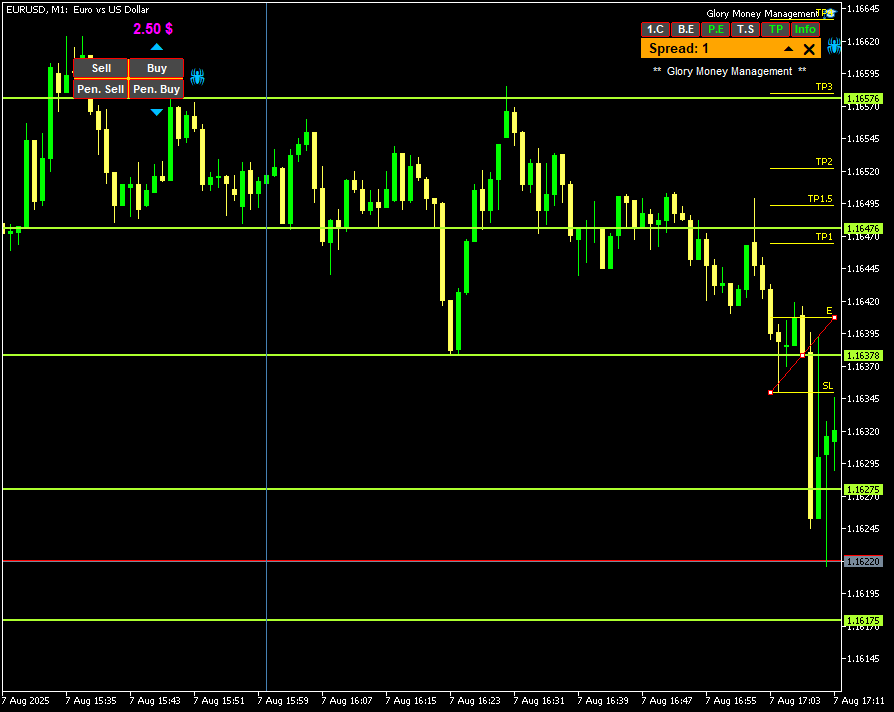Place a pending sell with Pen. Sell
Viewport: 894px width, 712px height.
click(101, 89)
